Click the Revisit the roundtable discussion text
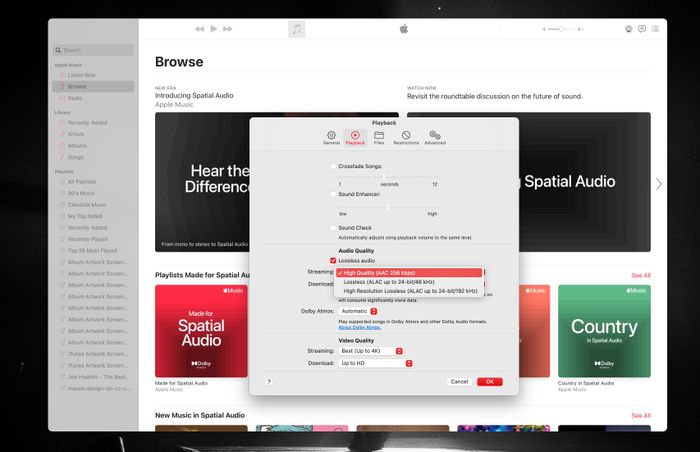The width and height of the screenshot is (700, 452). pos(495,96)
